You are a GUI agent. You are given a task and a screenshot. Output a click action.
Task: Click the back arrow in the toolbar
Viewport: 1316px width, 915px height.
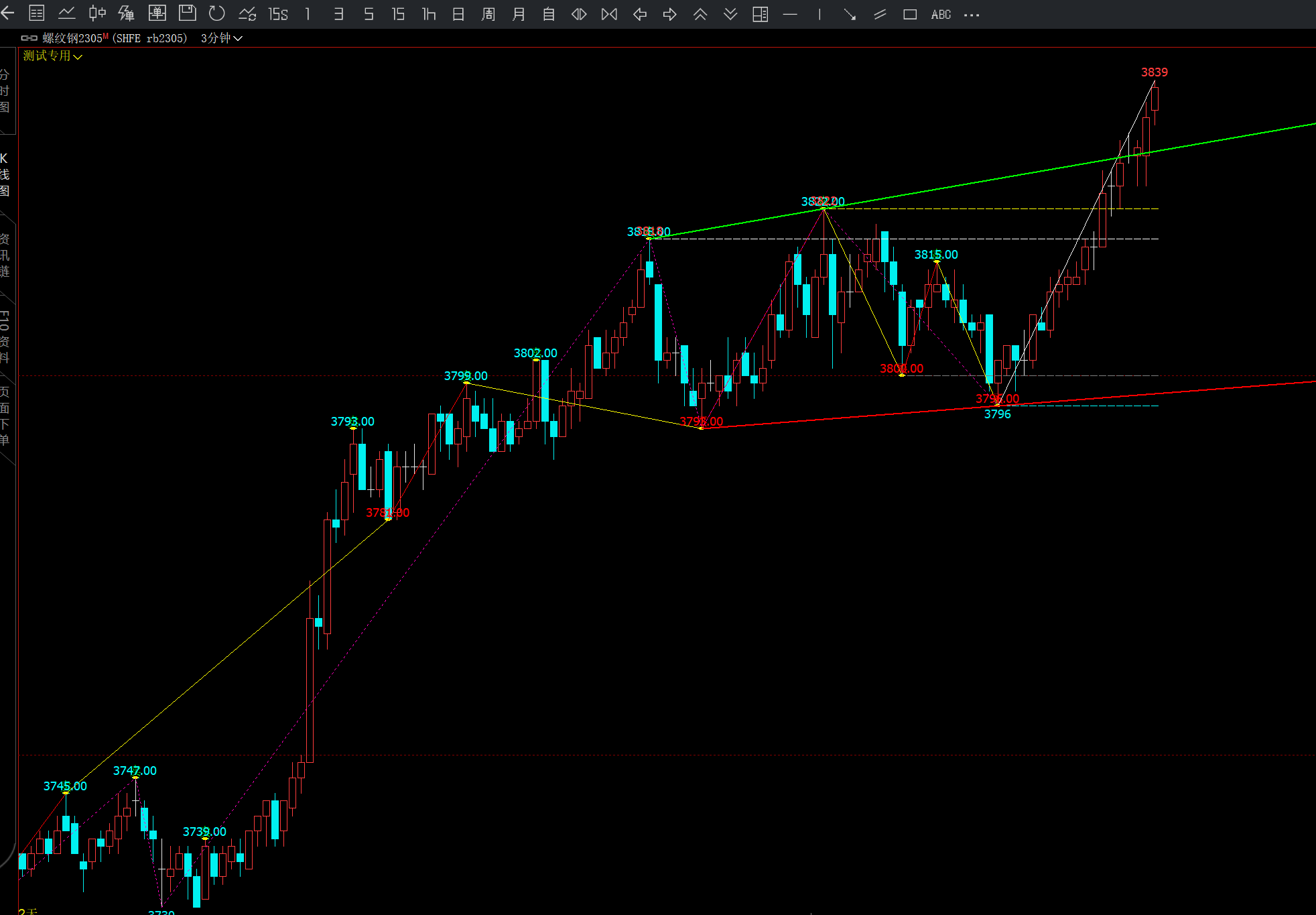coord(7,13)
